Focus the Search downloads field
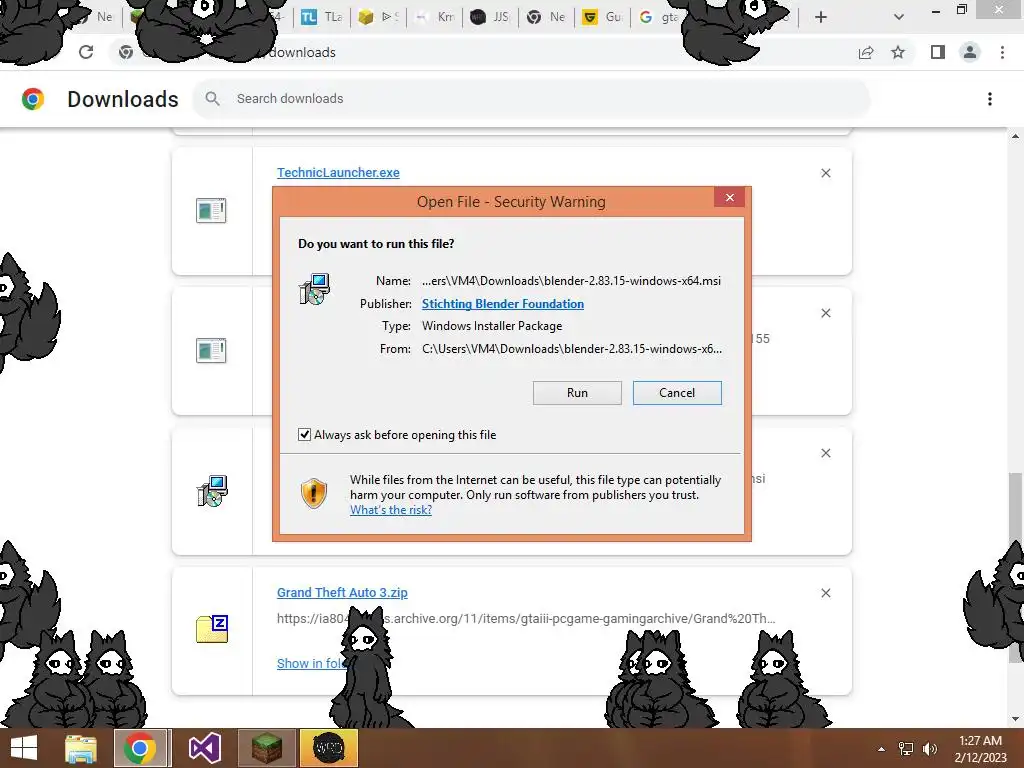This screenshot has width=1024, height=768. coord(532,99)
